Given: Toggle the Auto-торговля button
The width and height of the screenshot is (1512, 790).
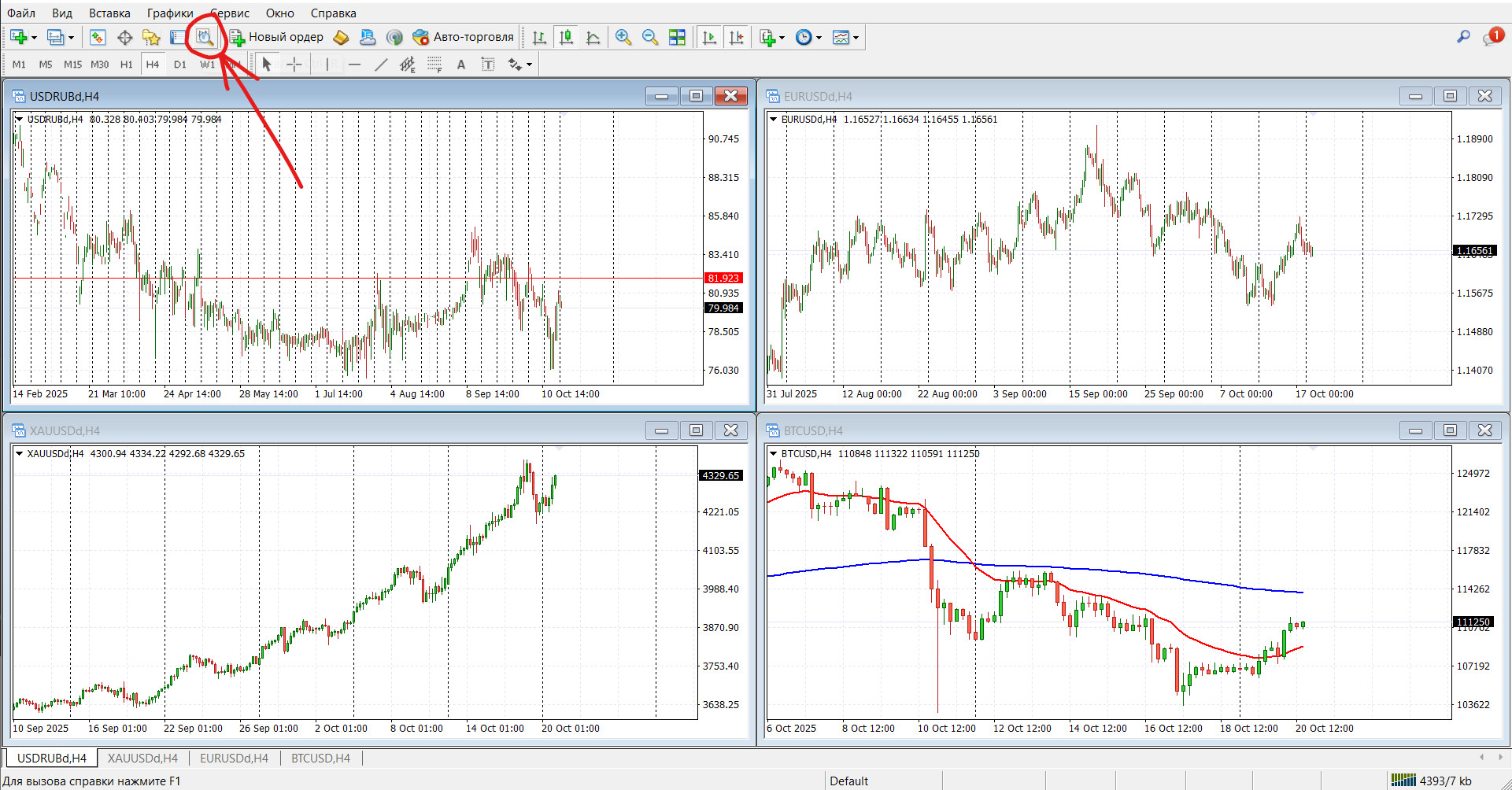Looking at the screenshot, I should (x=464, y=37).
